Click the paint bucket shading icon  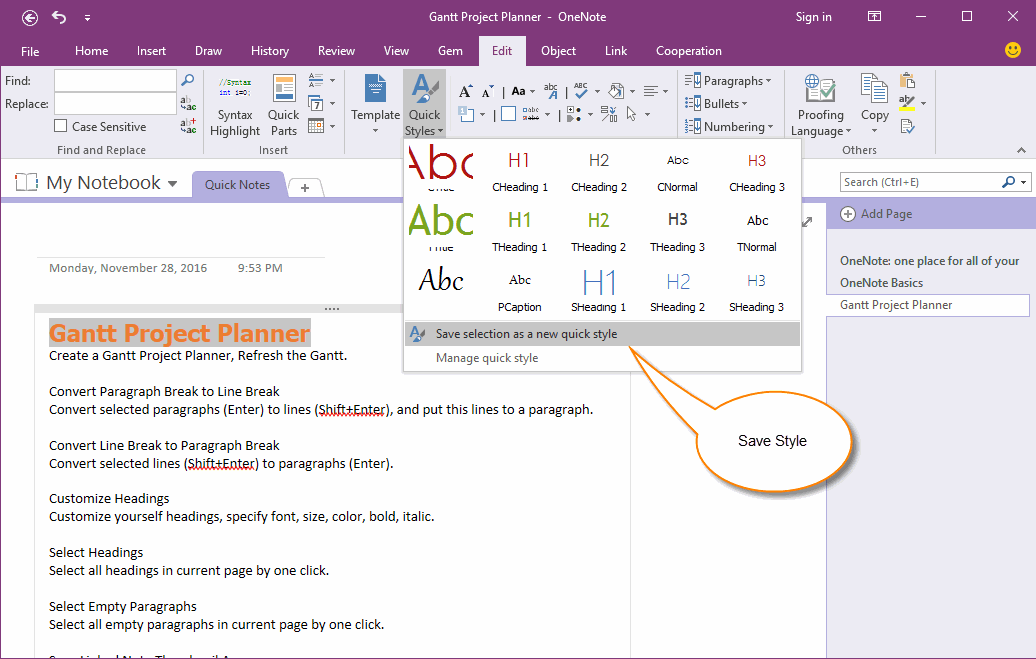tap(616, 91)
